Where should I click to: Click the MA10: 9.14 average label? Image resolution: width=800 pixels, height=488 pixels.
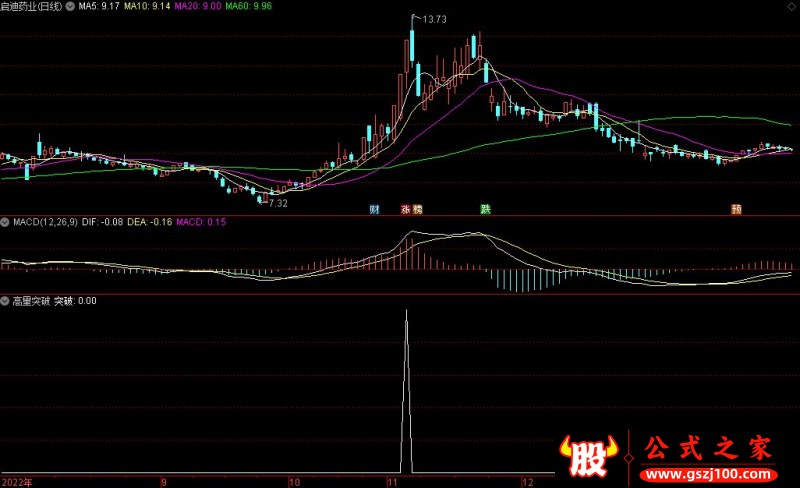click(147, 7)
